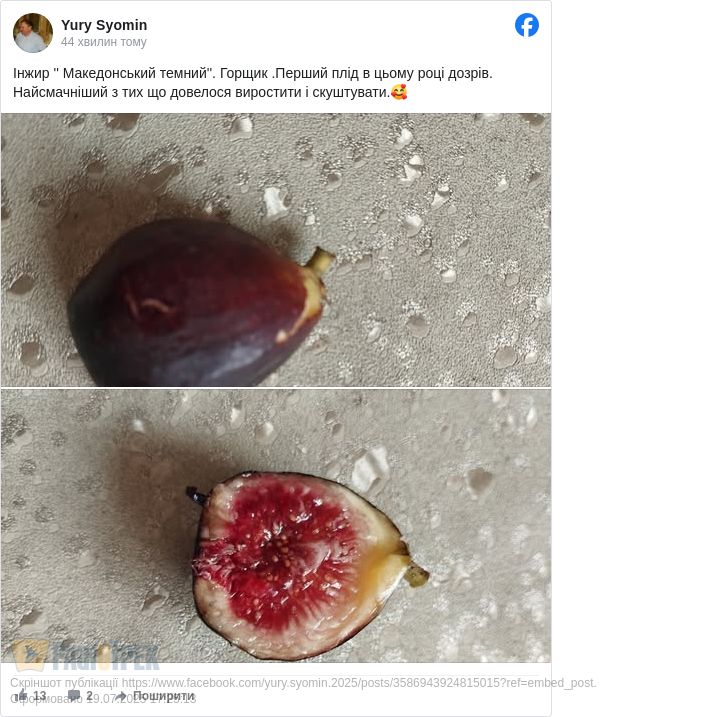Click the second line of the post text
The width and height of the screenshot is (720, 717).
[x=200, y=92]
